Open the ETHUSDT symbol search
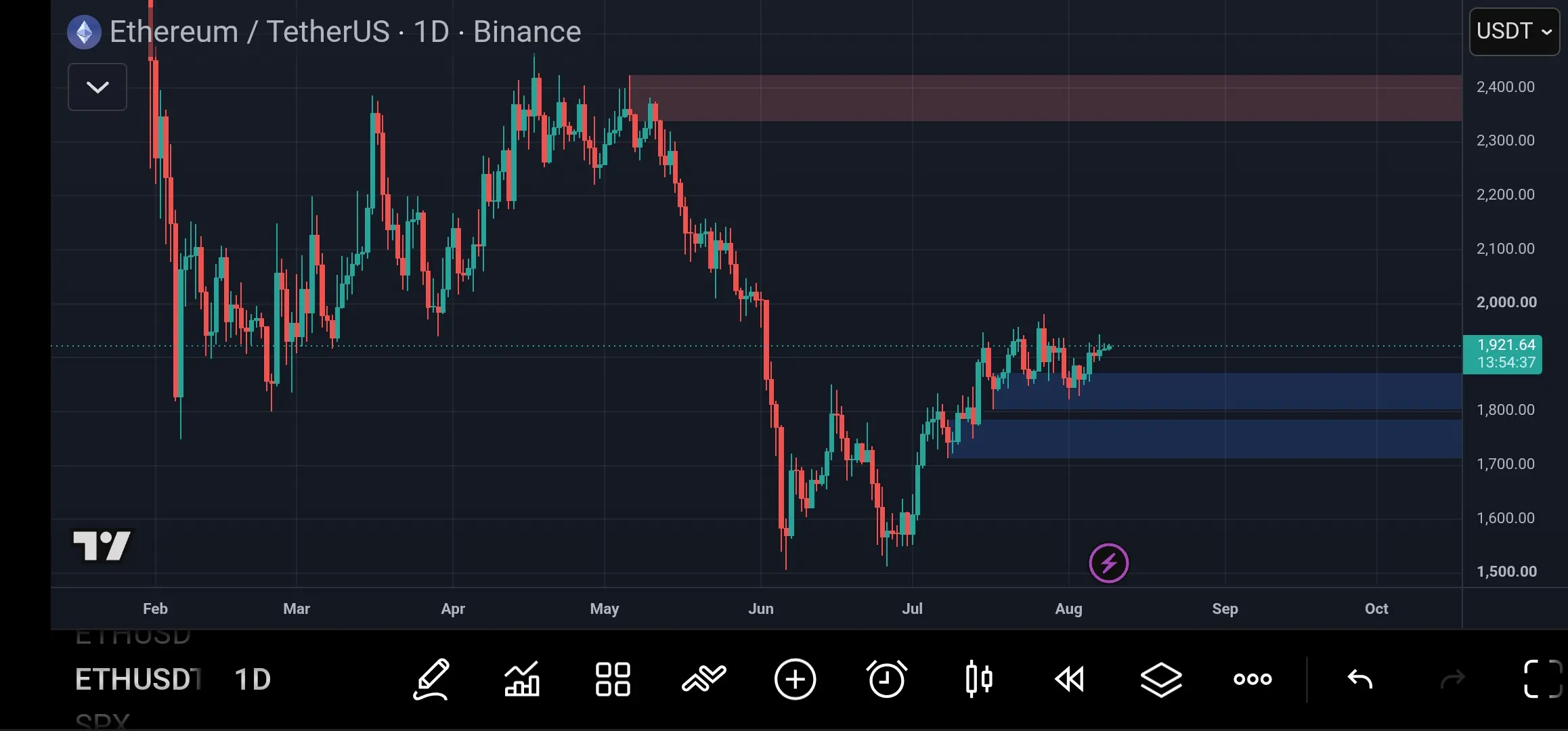 click(x=138, y=680)
